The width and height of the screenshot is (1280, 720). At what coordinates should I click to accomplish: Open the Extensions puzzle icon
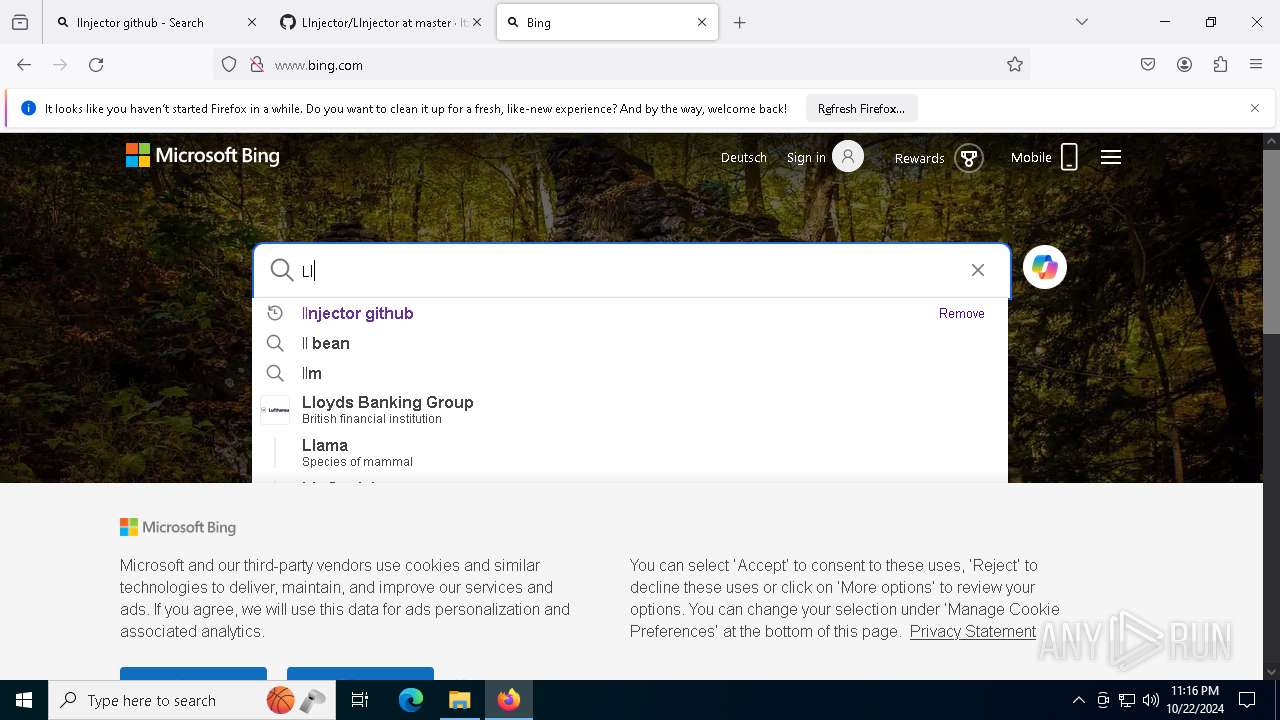click(1220, 65)
